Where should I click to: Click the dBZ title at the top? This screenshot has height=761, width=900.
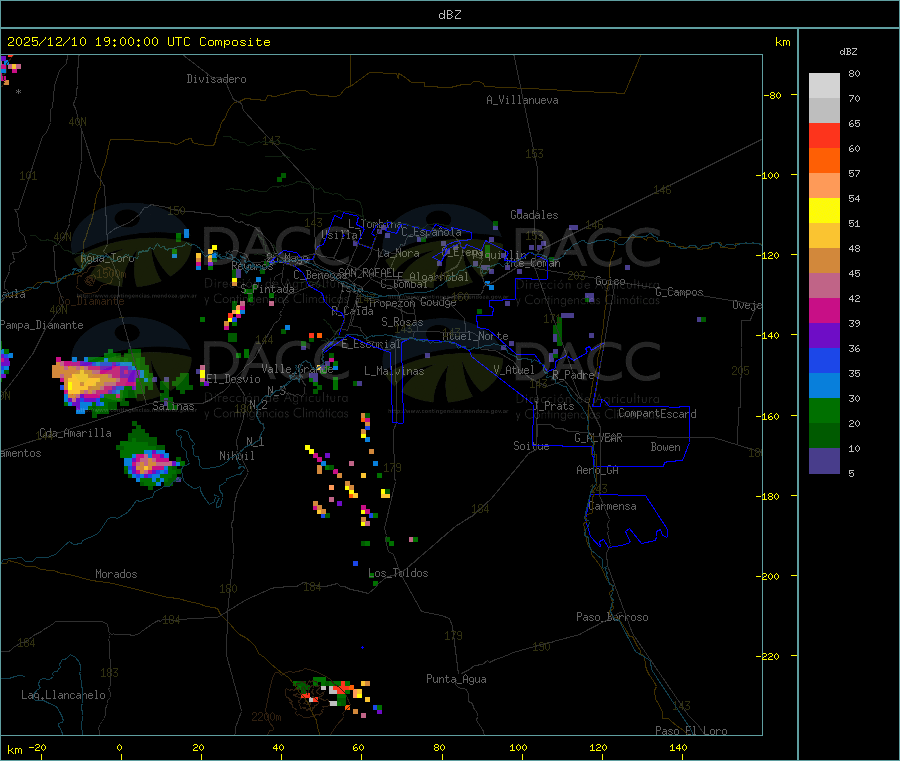(x=449, y=15)
